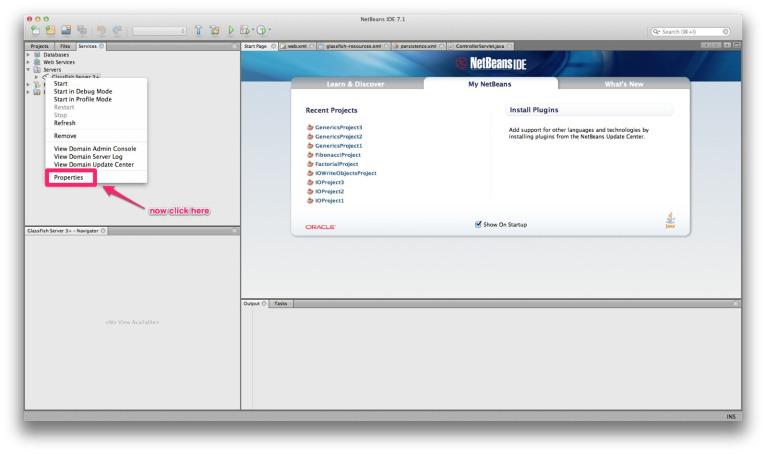The width and height of the screenshot is (766, 454).
Task: Click the Redo toolbar icon
Action: click(117, 30)
